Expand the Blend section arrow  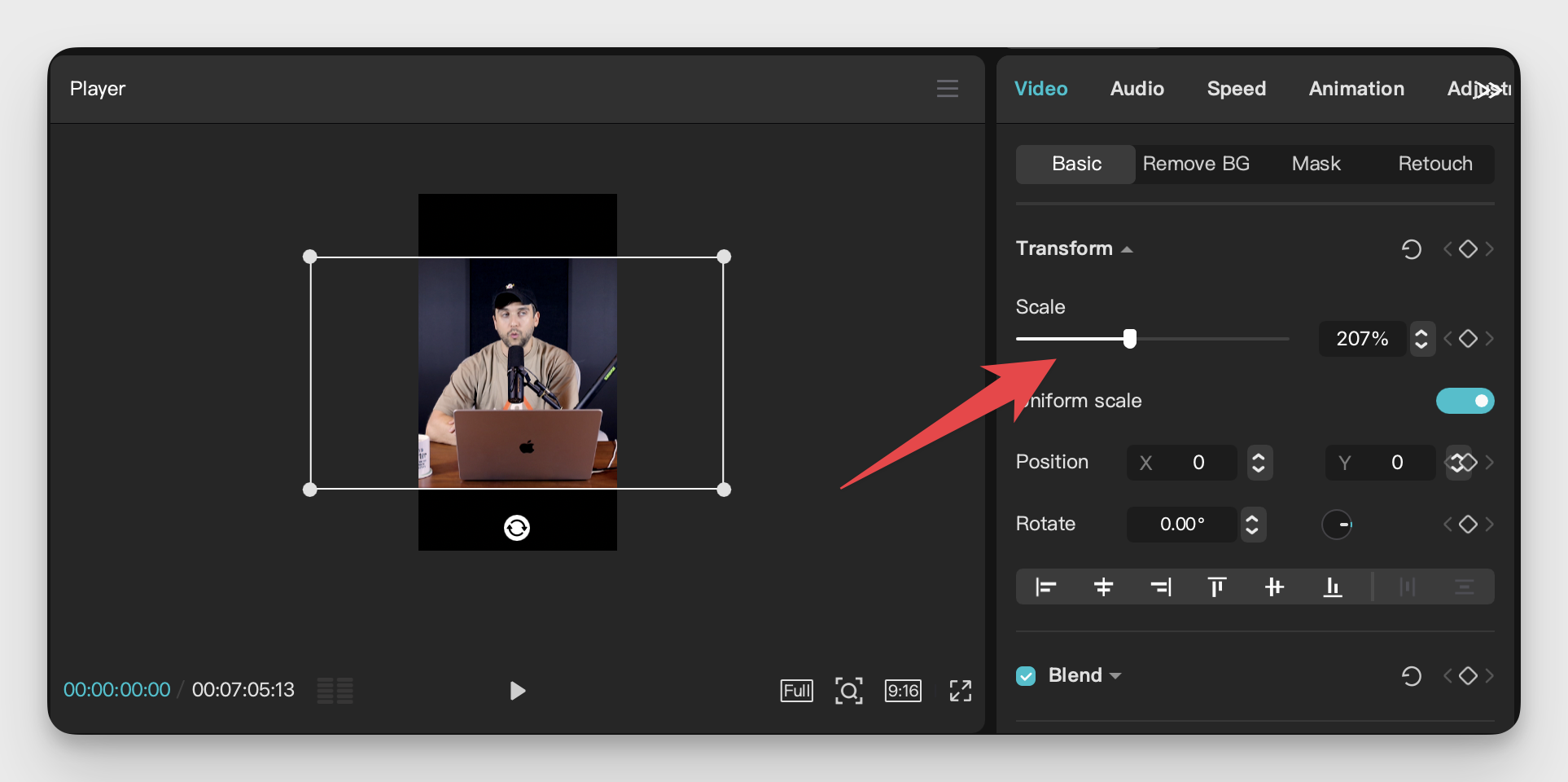pyautogui.click(x=1115, y=676)
